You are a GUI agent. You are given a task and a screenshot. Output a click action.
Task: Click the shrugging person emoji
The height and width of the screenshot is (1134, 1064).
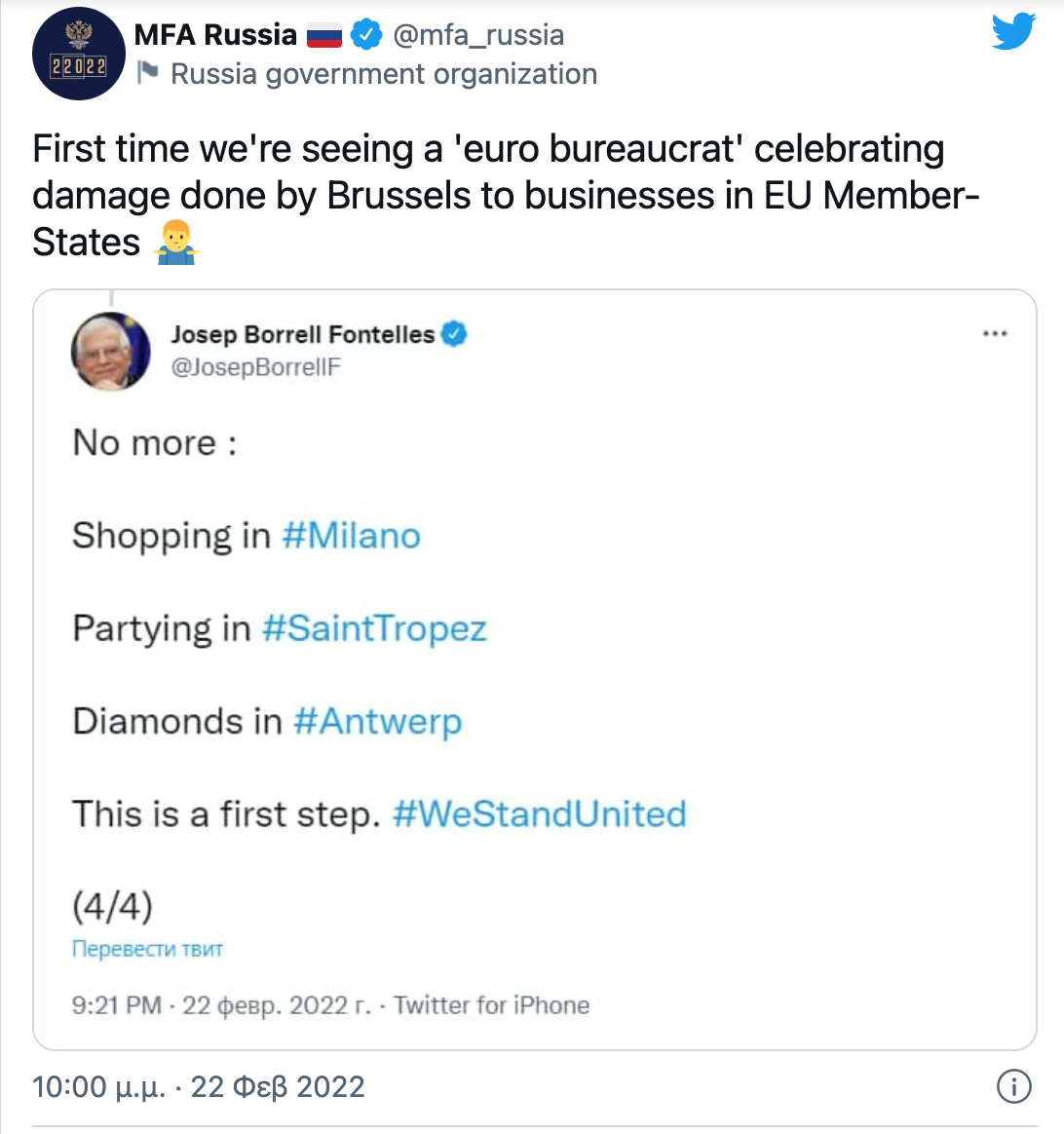(x=175, y=242)
